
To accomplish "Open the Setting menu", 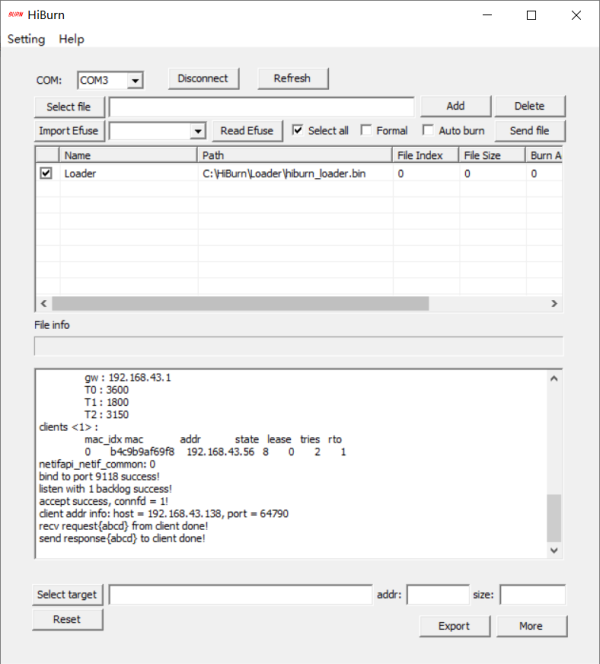I will (x=26, y=39).
